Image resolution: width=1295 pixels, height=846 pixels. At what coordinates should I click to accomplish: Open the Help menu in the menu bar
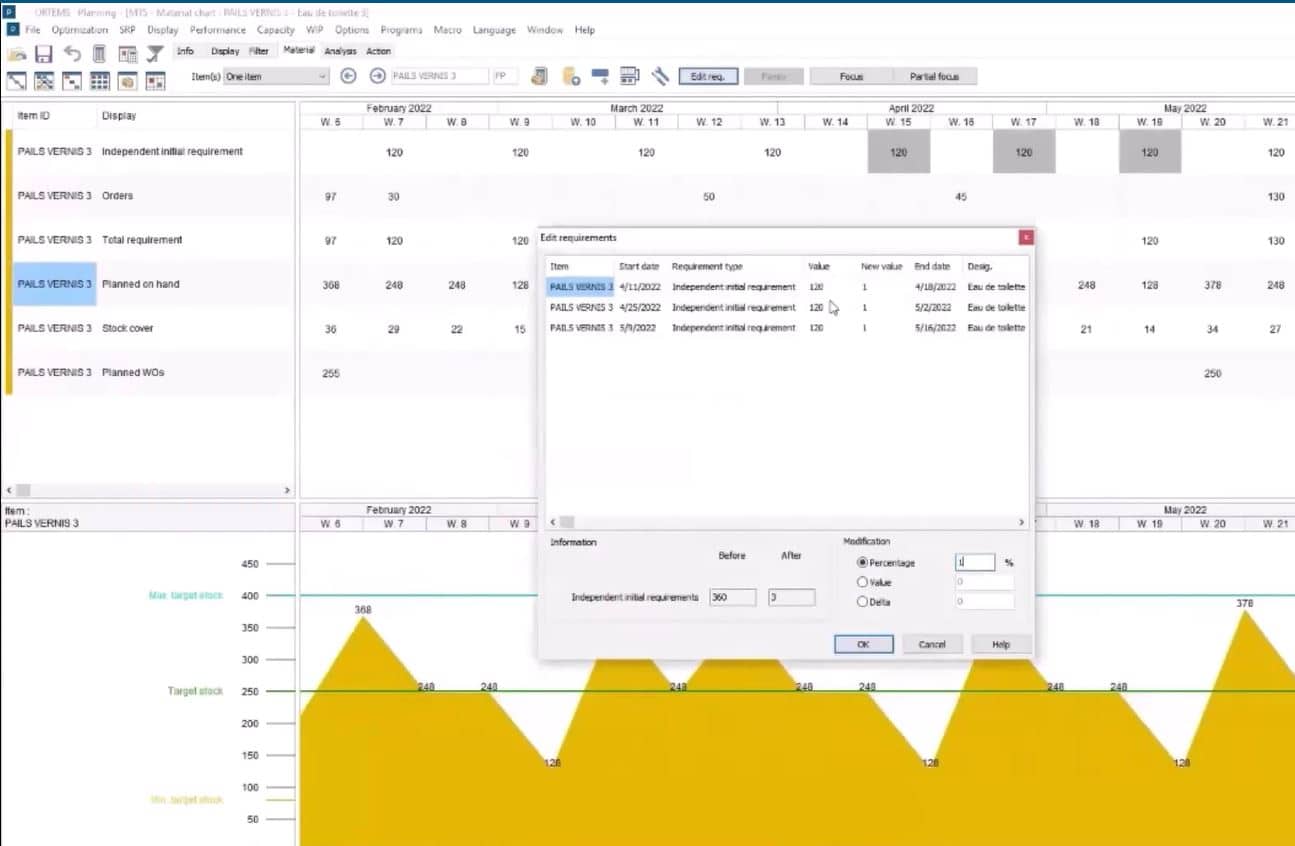click(585, 30)
